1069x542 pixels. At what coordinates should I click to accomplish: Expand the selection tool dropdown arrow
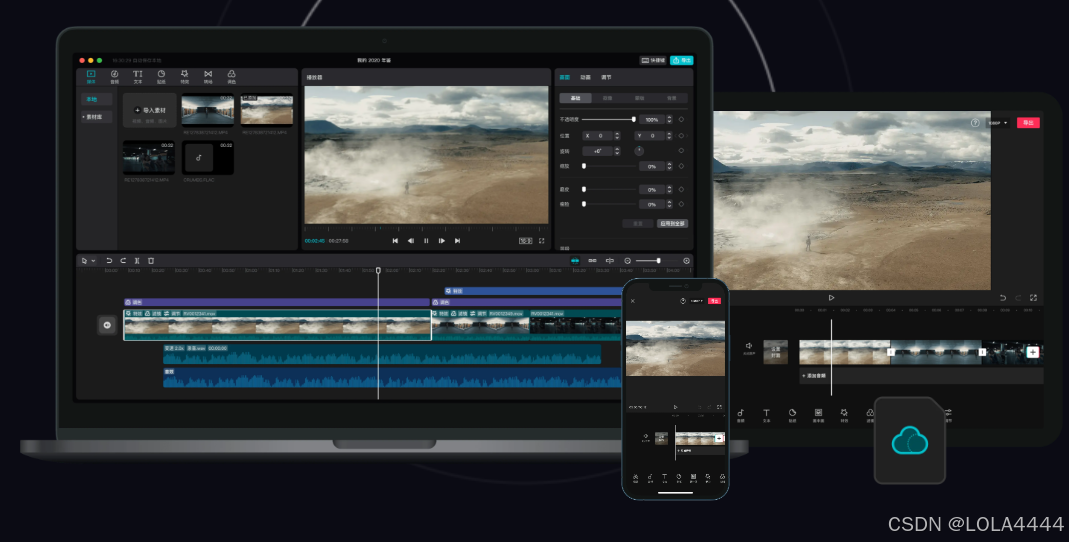(x=93, y=260)
